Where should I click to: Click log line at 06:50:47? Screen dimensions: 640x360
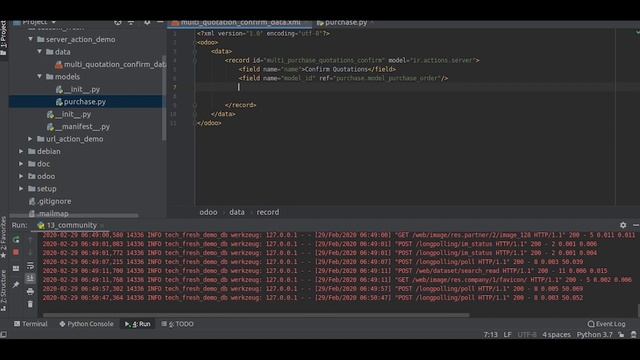pos(313,298)
